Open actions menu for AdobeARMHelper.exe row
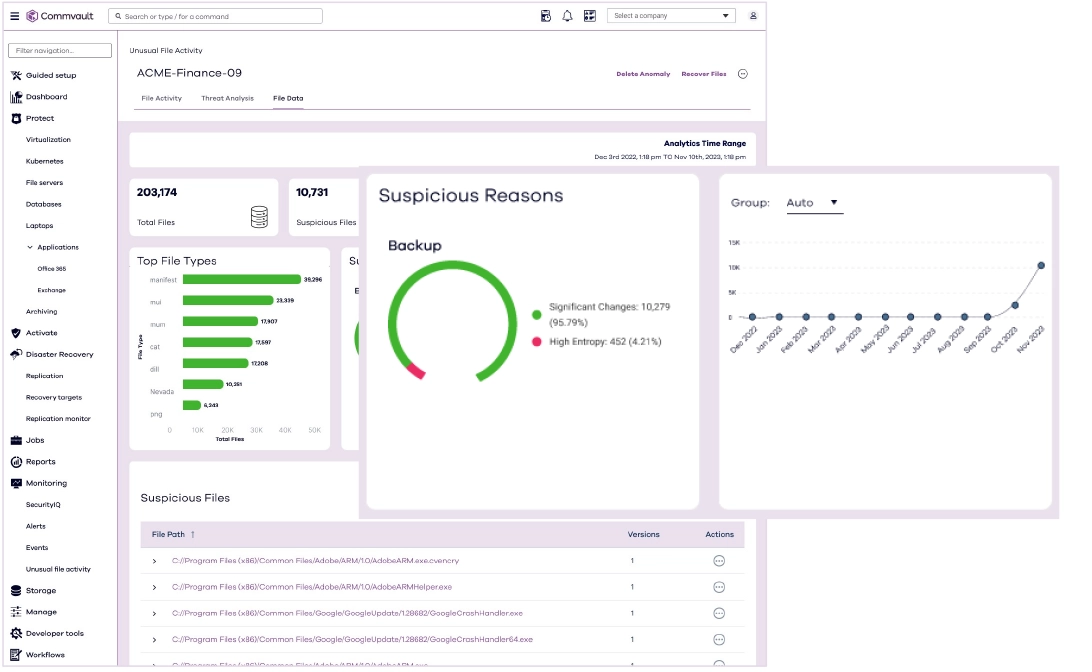1092x672 pixels. click(x=718, y=587)
